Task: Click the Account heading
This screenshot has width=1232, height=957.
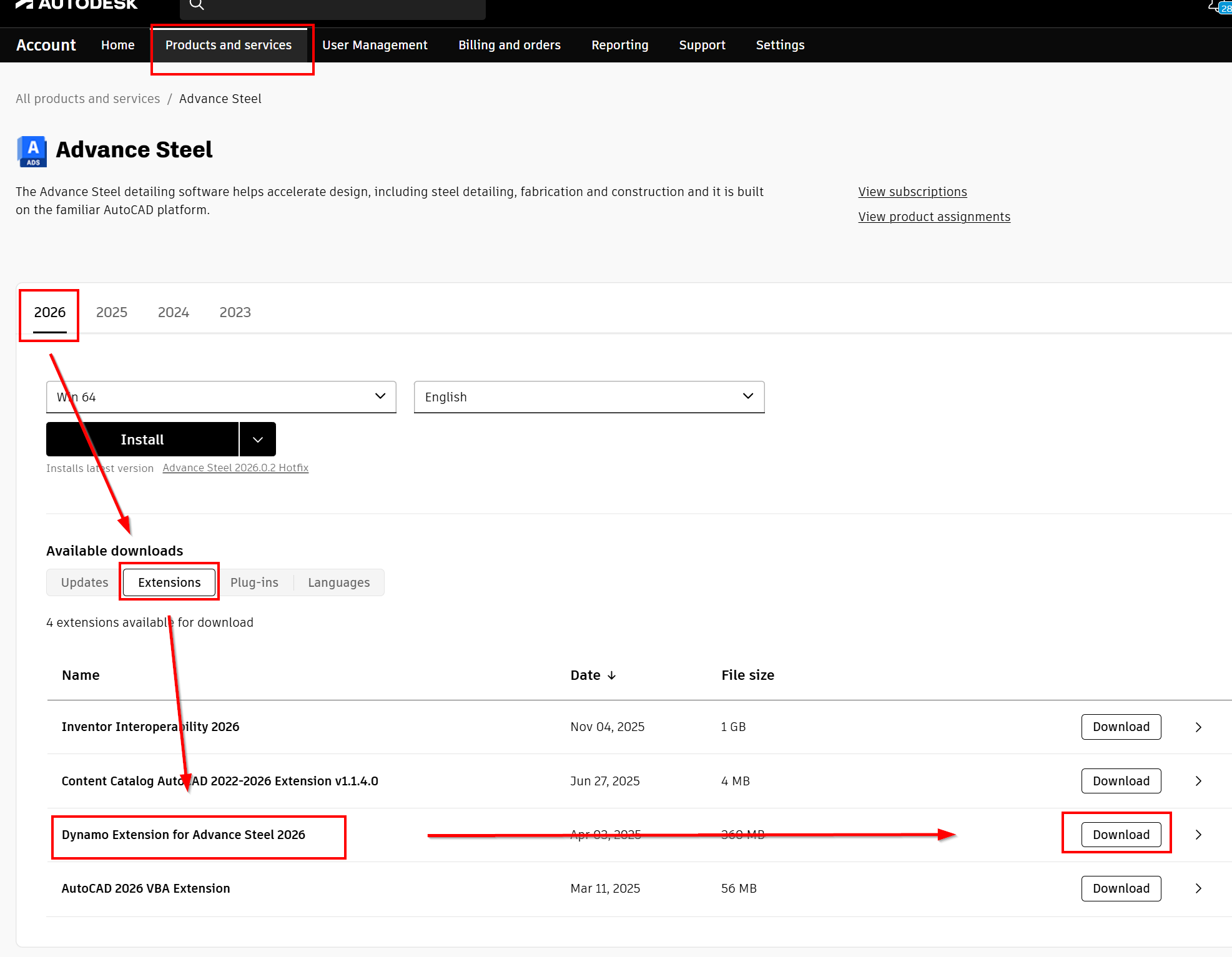Action: pos(46,45)
